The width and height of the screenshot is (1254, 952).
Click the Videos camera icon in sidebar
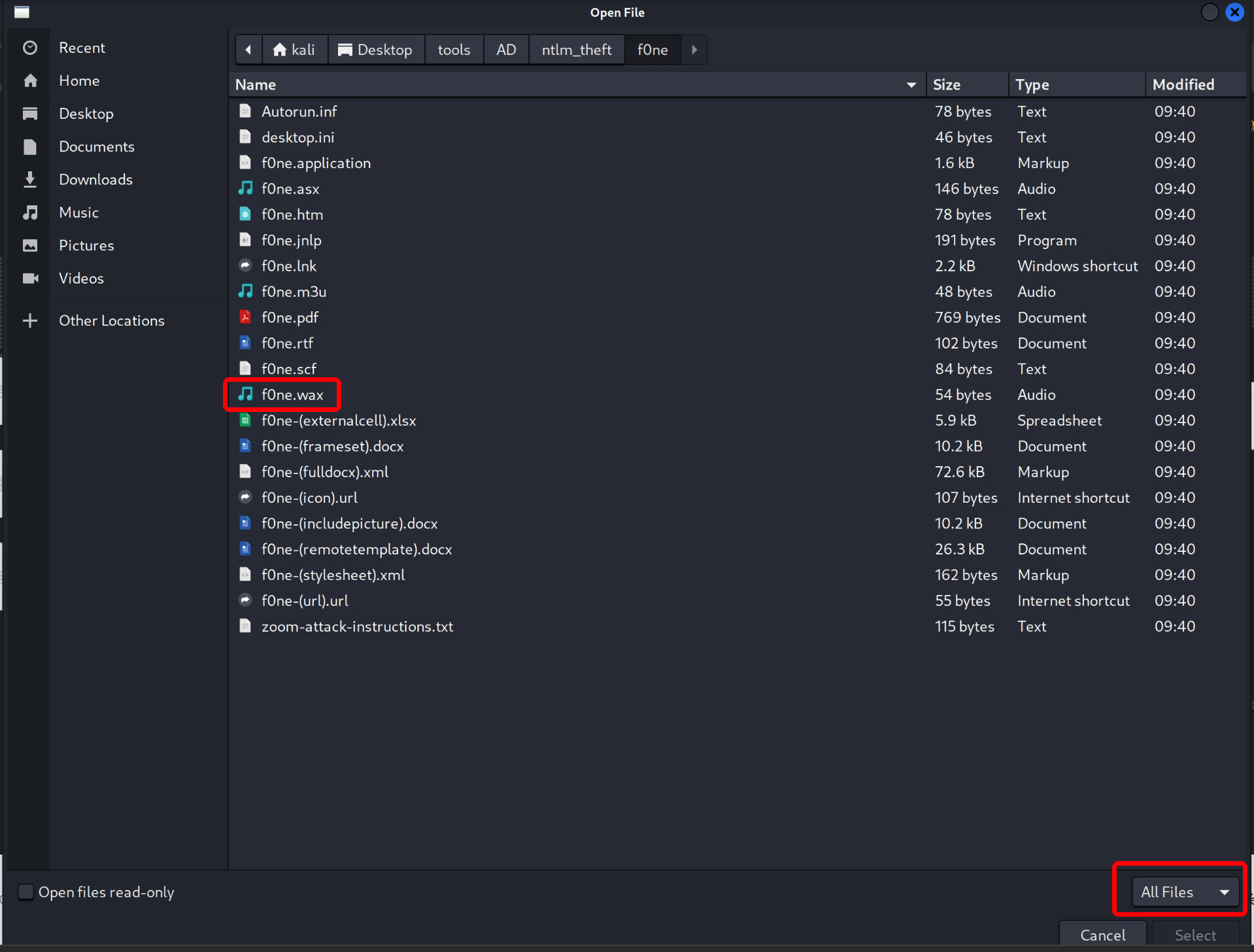click(30, 279)
